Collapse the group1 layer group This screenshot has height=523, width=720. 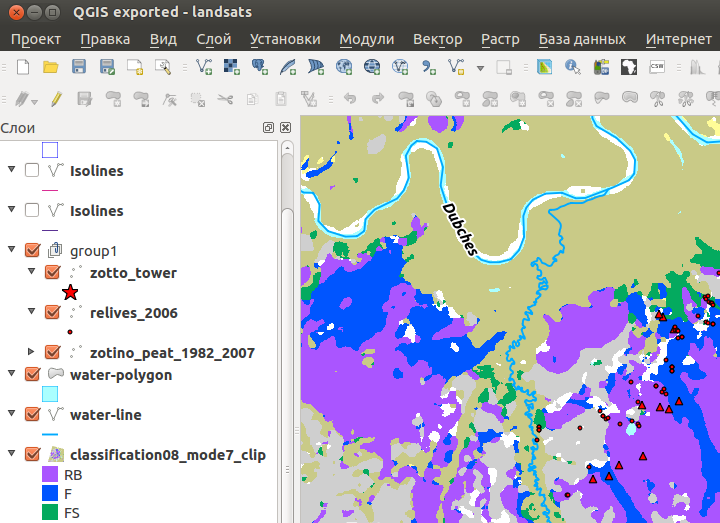tap(11, 250)
